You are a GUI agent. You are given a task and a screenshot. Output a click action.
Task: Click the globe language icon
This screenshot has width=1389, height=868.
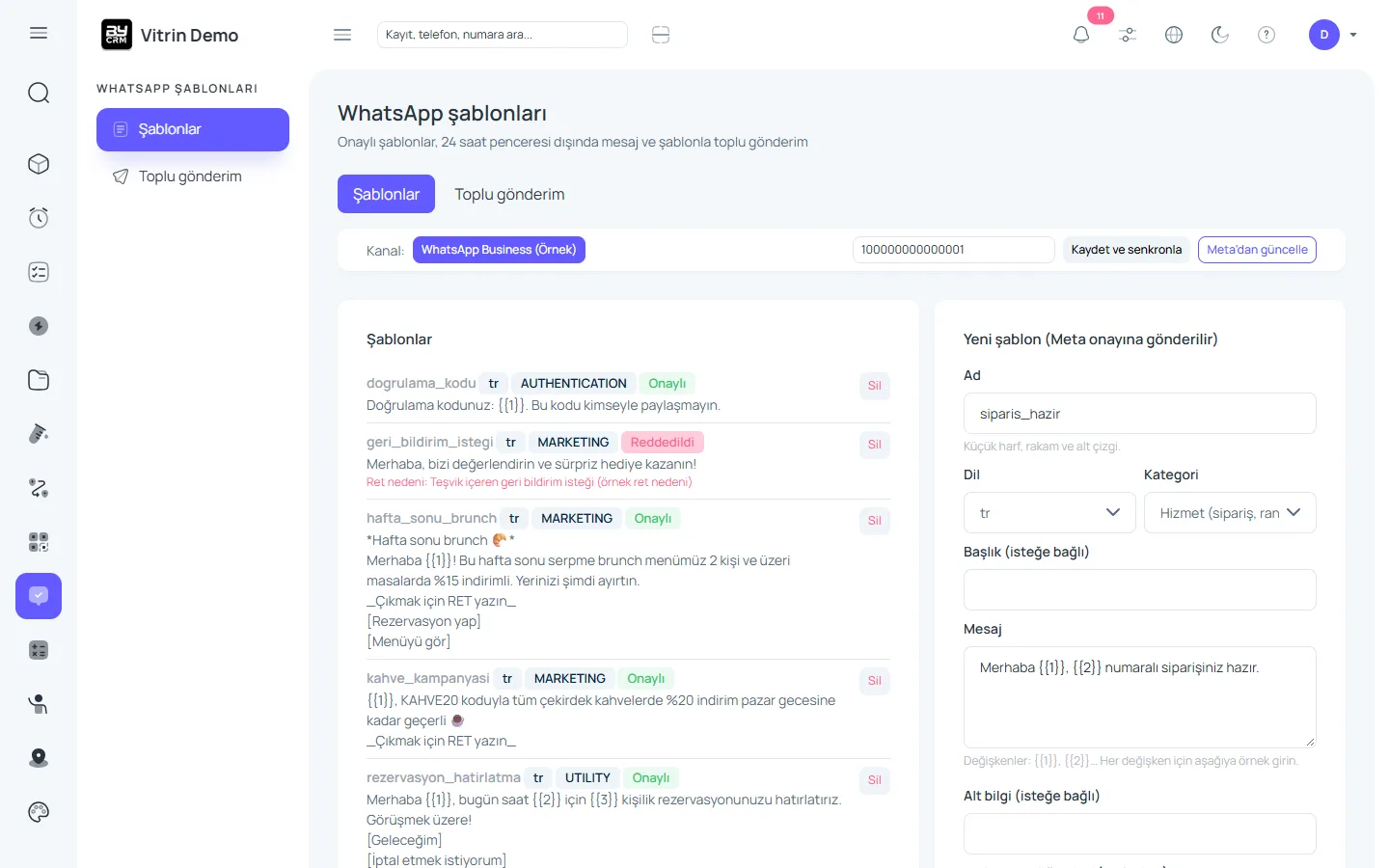pos(1174,35)
